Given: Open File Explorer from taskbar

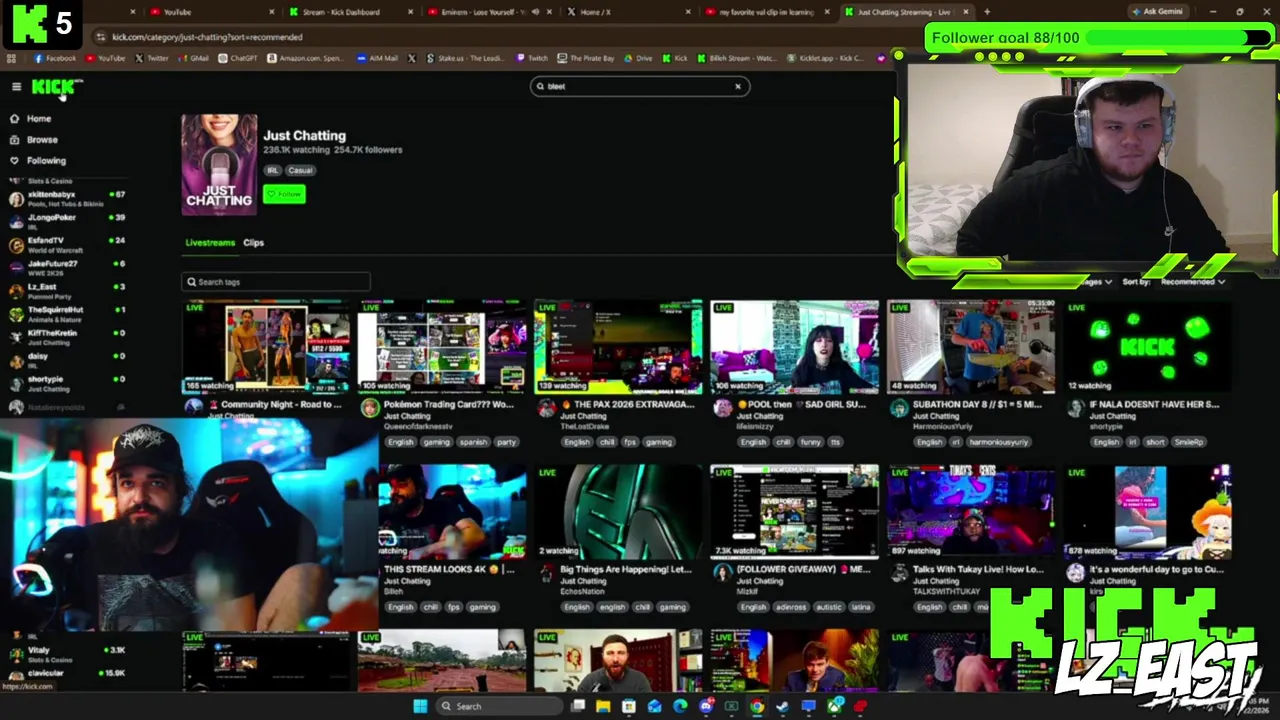Looking at the screenshot, I should (603, 706).
